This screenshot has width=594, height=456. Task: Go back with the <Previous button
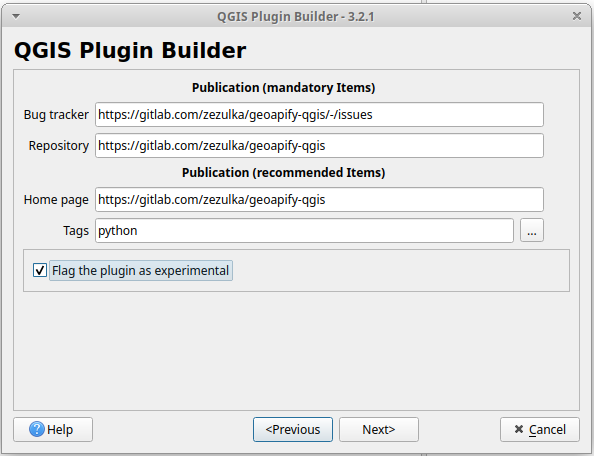coord(293,429)
